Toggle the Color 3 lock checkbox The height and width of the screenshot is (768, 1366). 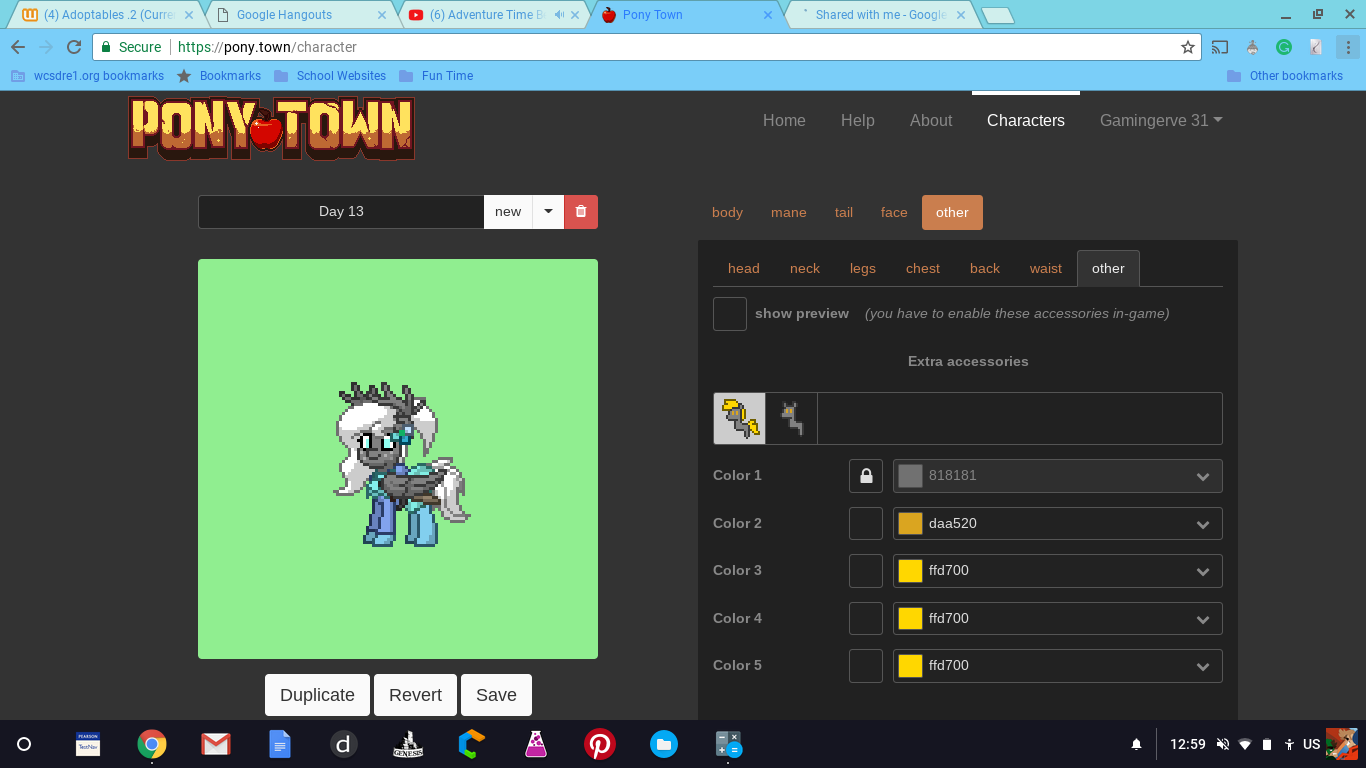click(866, 571)
